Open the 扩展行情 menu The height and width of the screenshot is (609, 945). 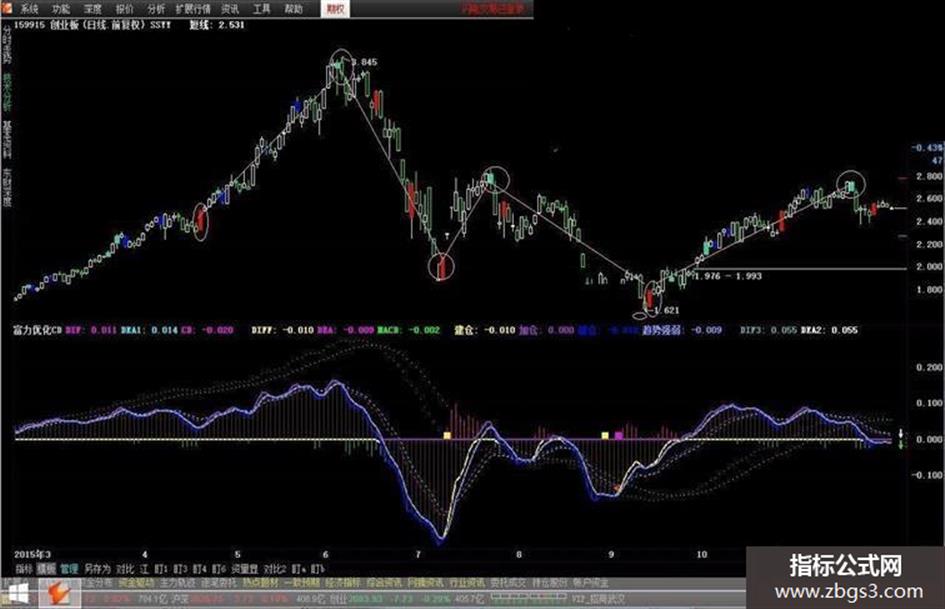pyautogui.click(x=193, y=9)
